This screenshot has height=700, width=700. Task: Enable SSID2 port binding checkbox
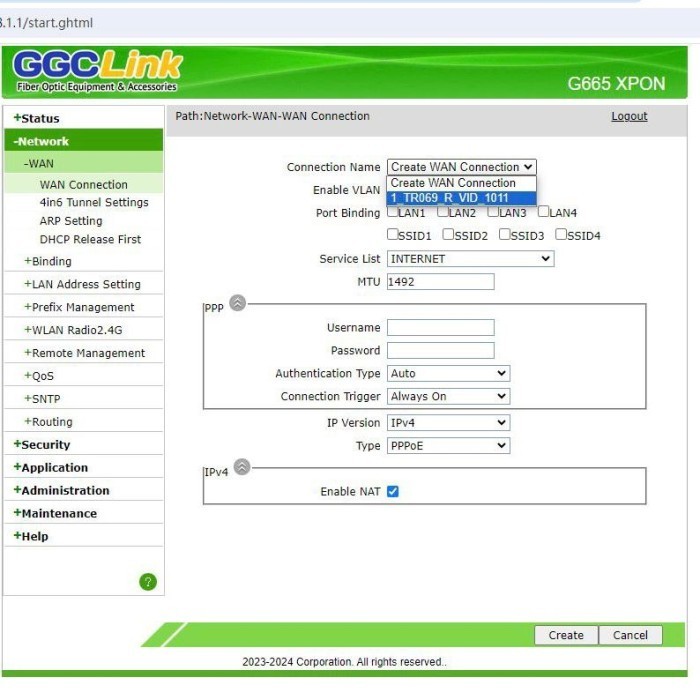(448, 235)
